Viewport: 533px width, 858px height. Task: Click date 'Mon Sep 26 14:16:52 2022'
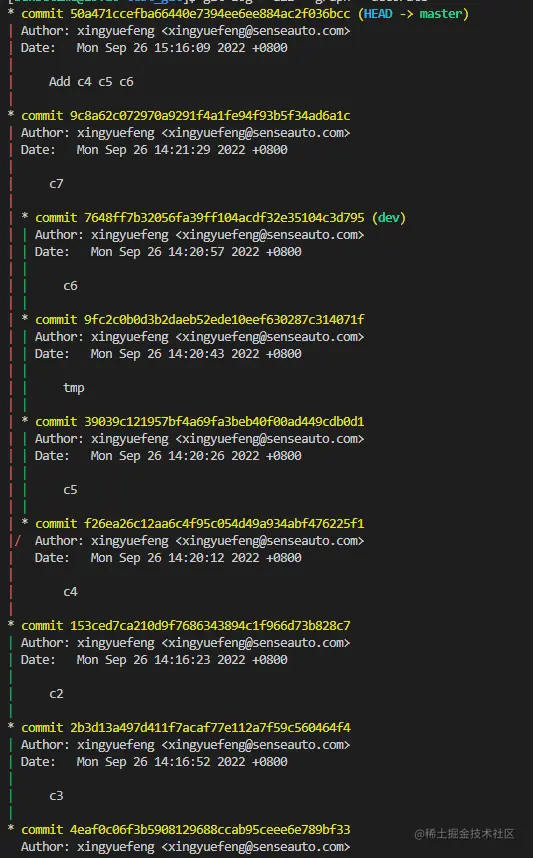161,762
